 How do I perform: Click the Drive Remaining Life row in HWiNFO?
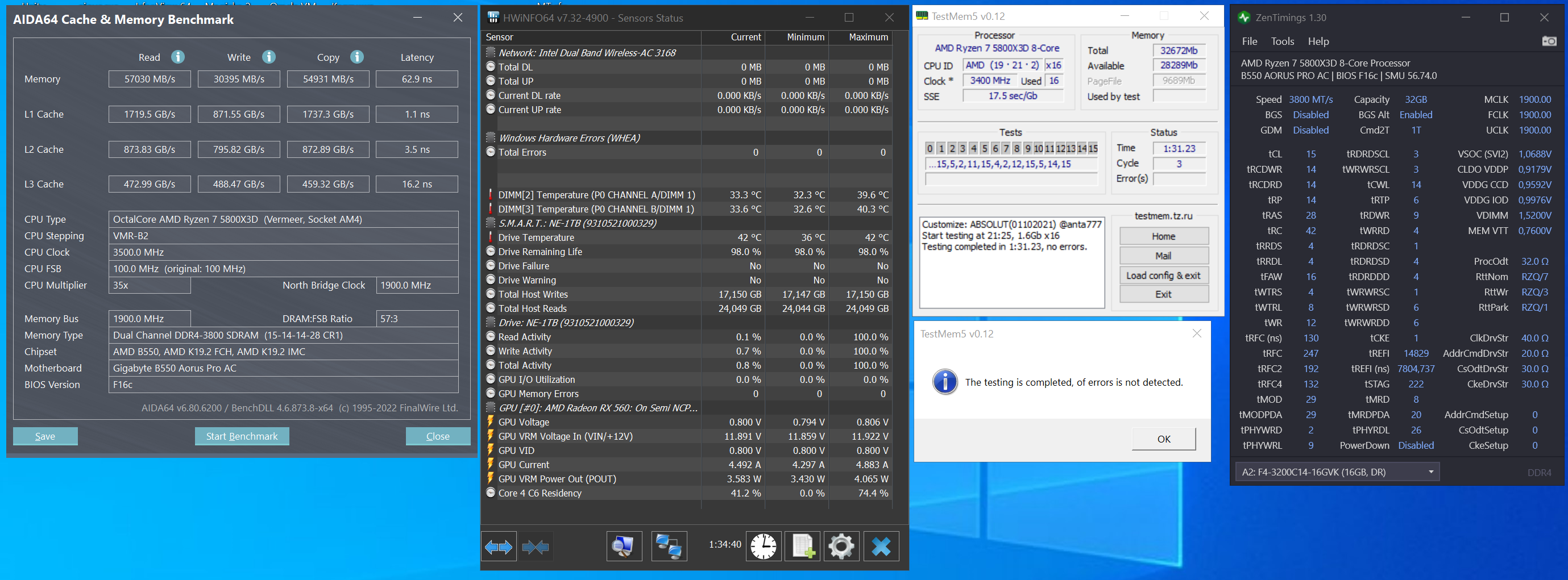click(x=687, y=251)
